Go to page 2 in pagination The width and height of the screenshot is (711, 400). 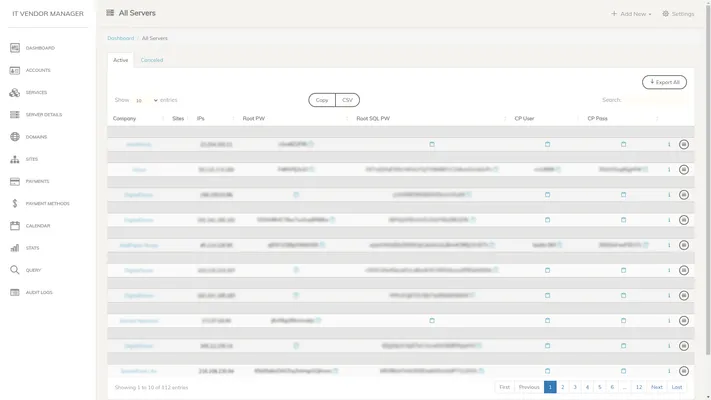[x=563, y=387]
